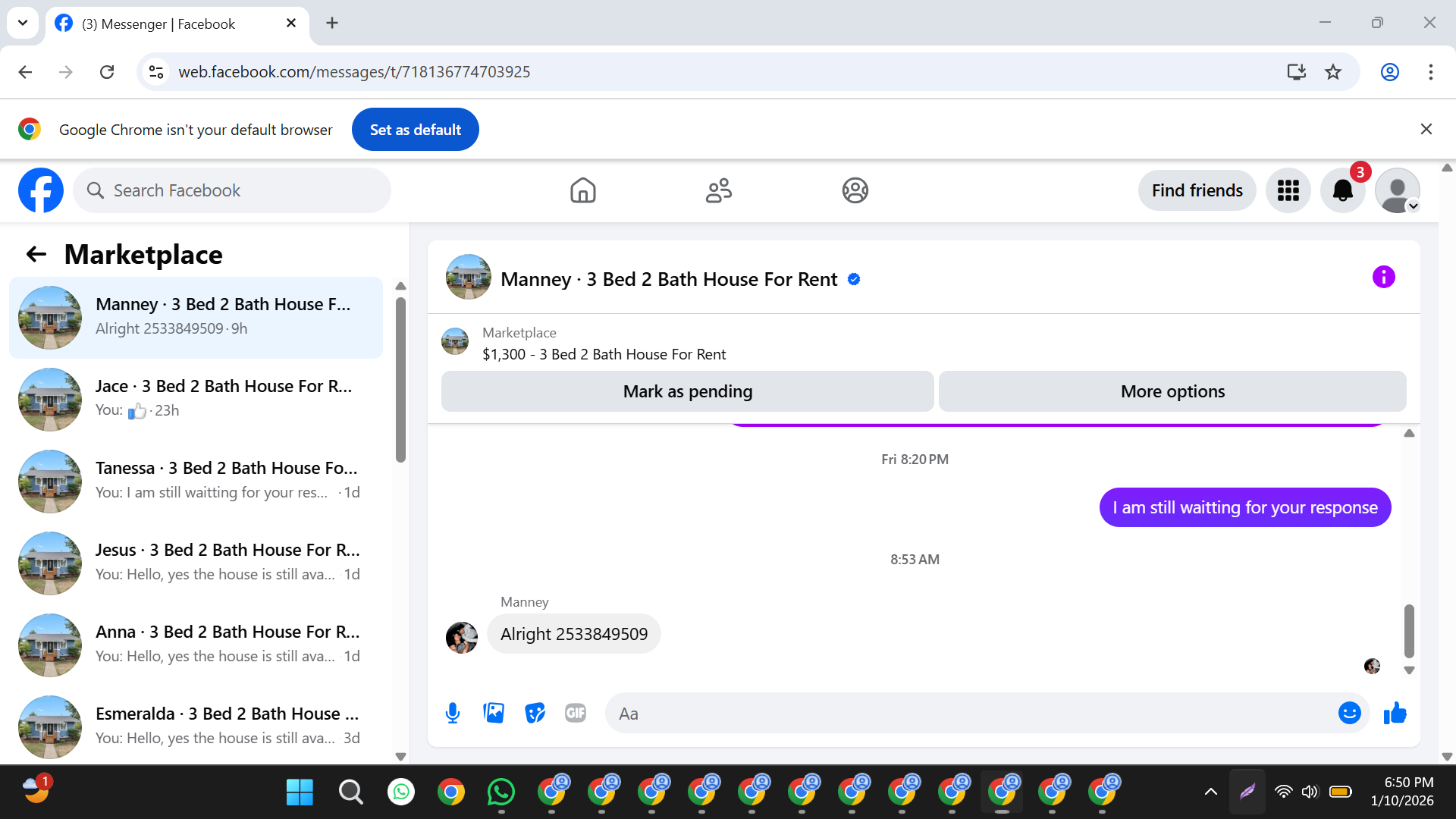Bookmark page with the star icon
1456x819 pixels.
click(x=1332, y=72)
